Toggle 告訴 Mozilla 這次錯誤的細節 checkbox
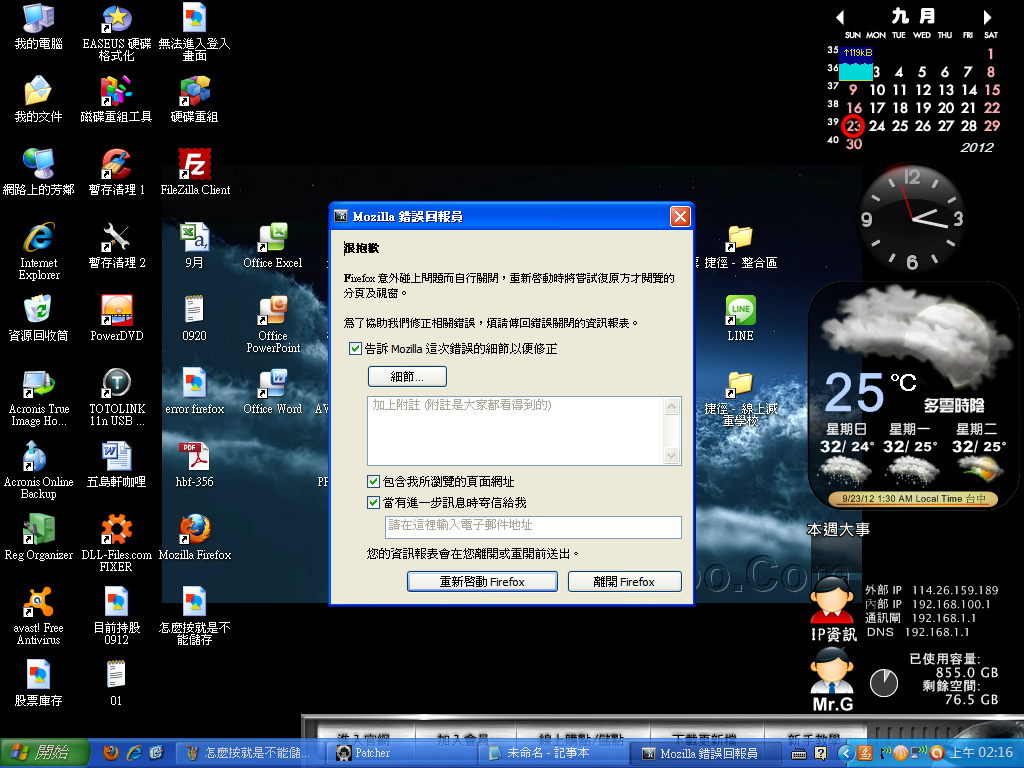1024x768 pixels. (355, 349)
